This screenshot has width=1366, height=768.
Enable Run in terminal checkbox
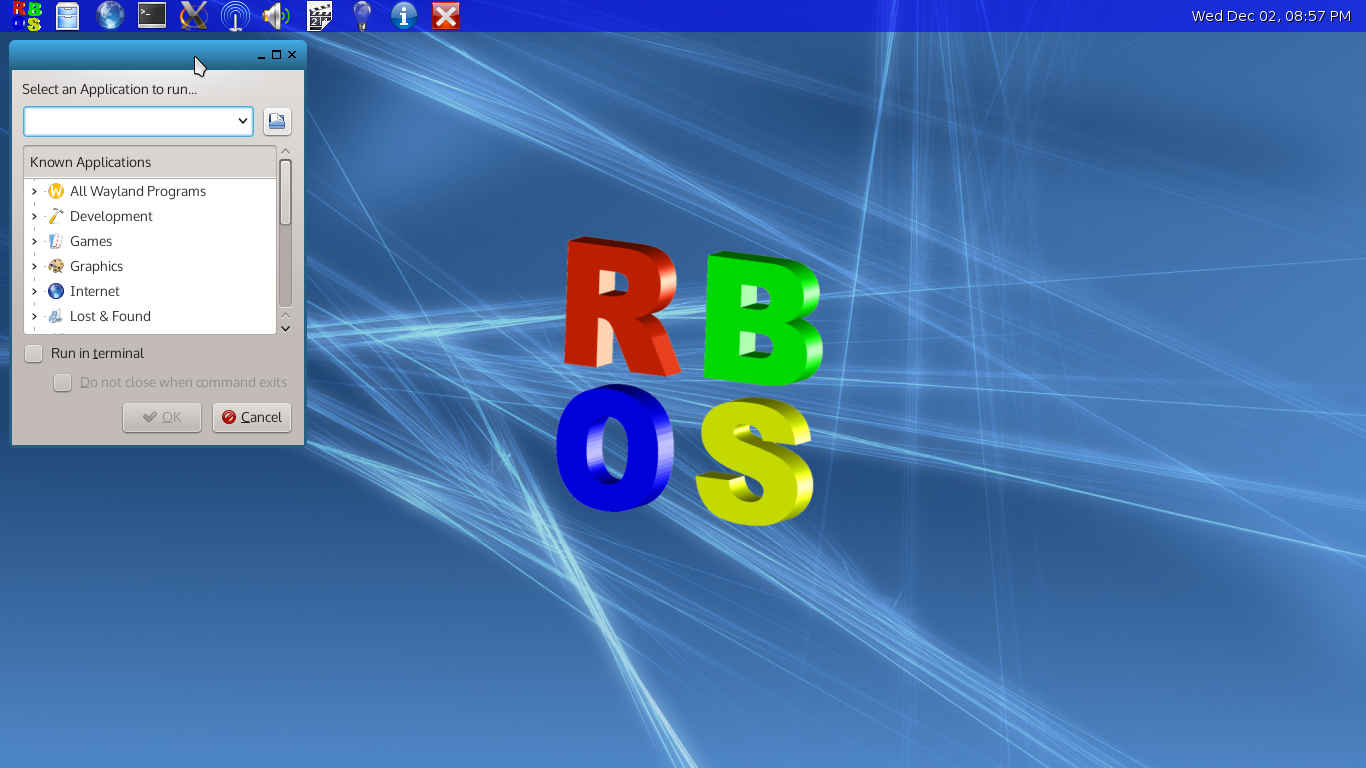(x=34, y=353)
